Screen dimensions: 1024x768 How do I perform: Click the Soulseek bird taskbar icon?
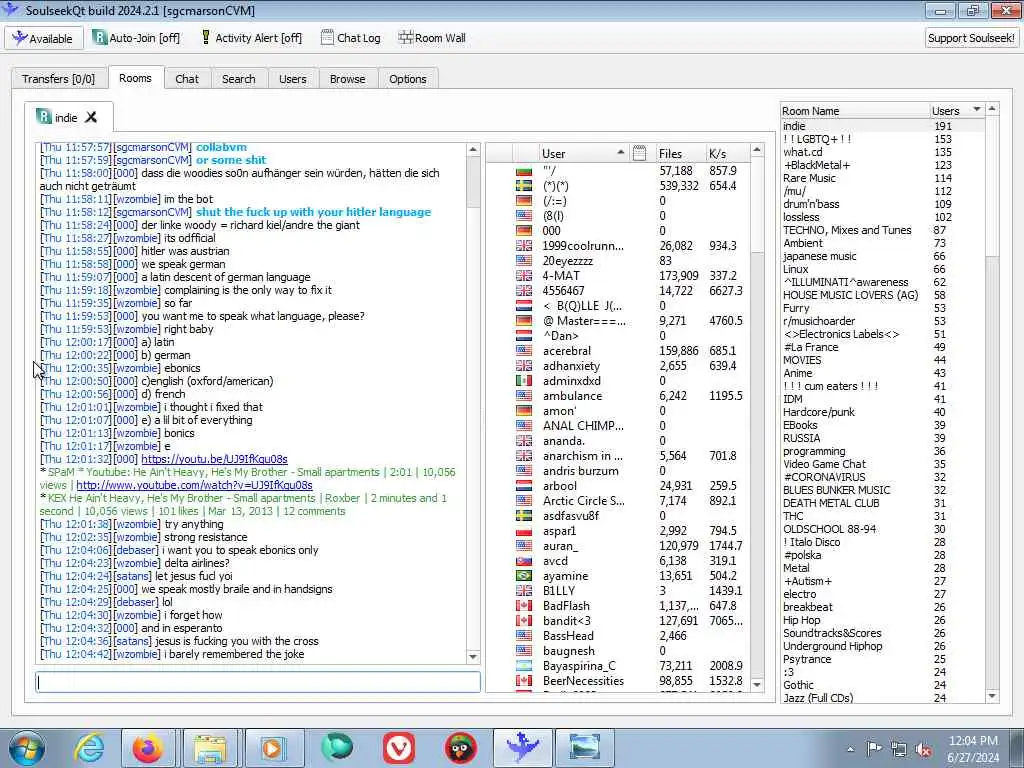(522, 748)
